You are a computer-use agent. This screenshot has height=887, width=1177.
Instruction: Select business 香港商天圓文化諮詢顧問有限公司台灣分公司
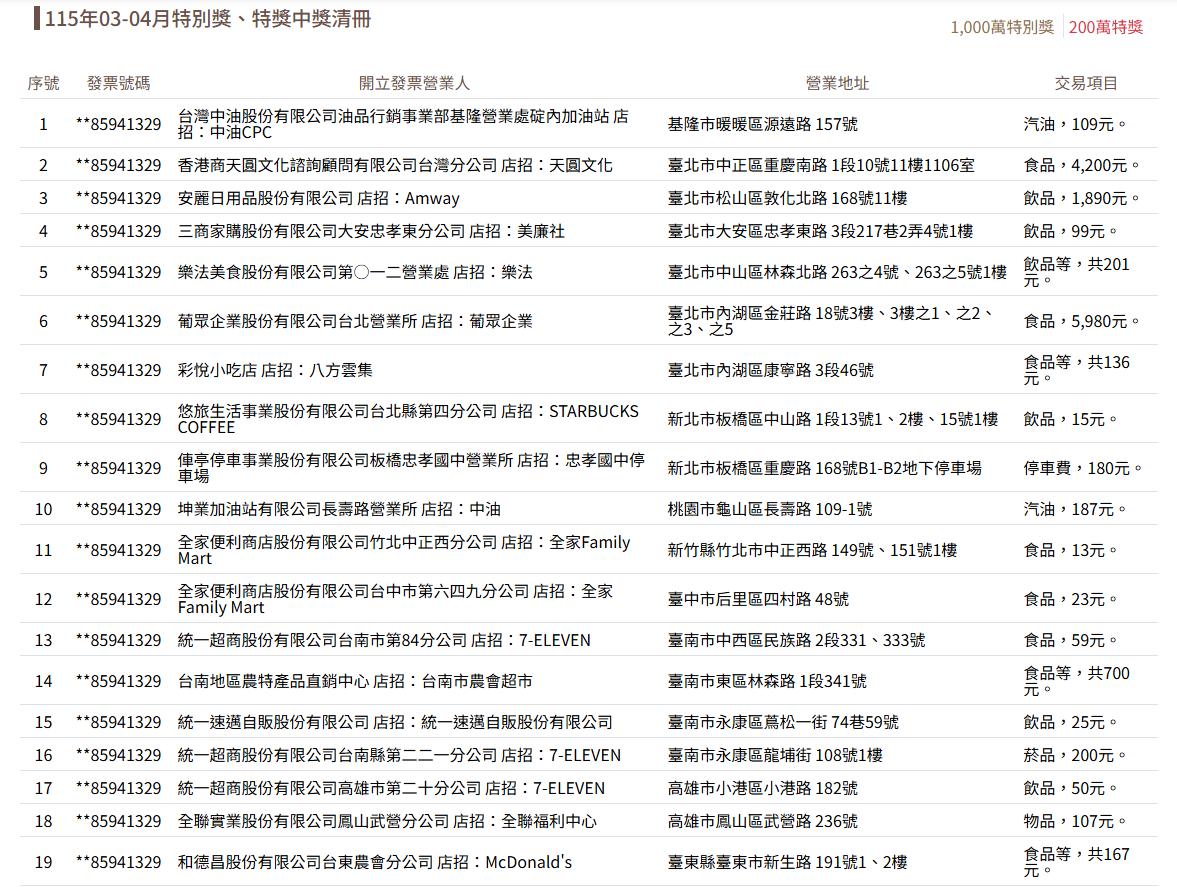click(x=395, y=165)
